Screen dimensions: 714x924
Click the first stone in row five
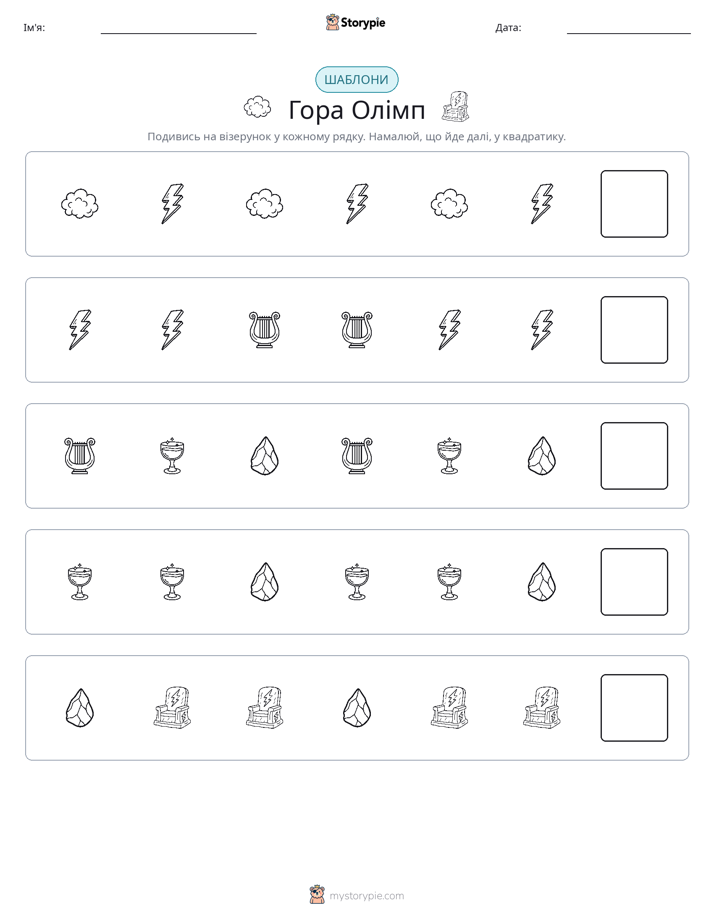[80, 708]
